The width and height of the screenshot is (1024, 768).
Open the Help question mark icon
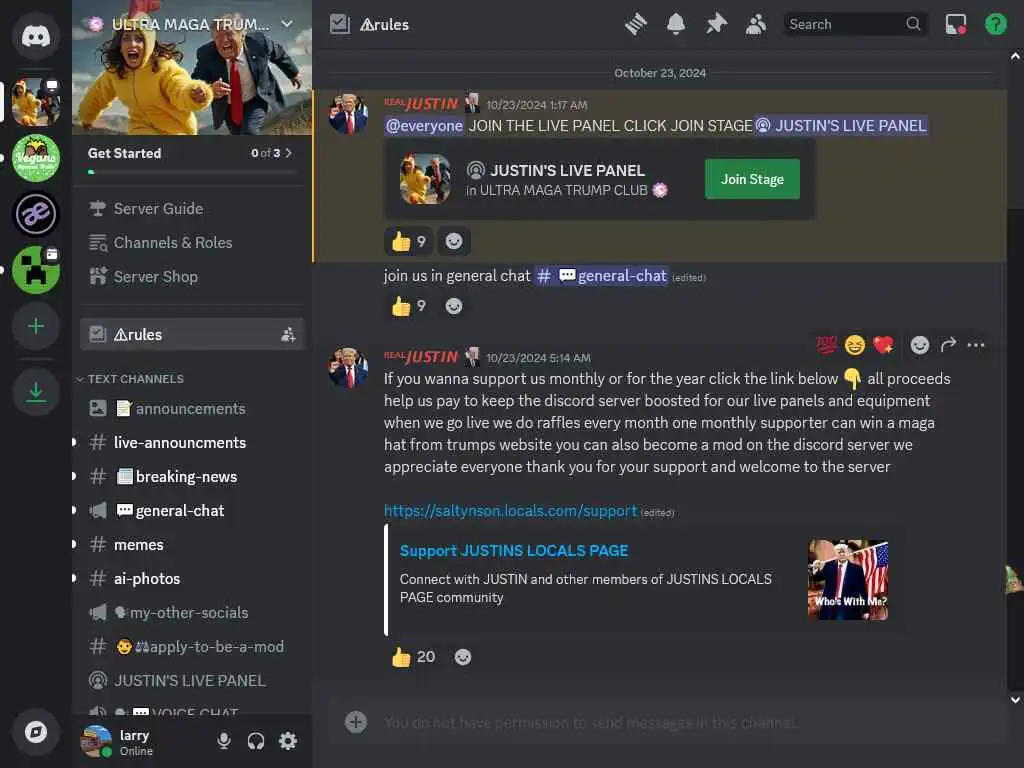pyautogui.click(x=995, y=24)
